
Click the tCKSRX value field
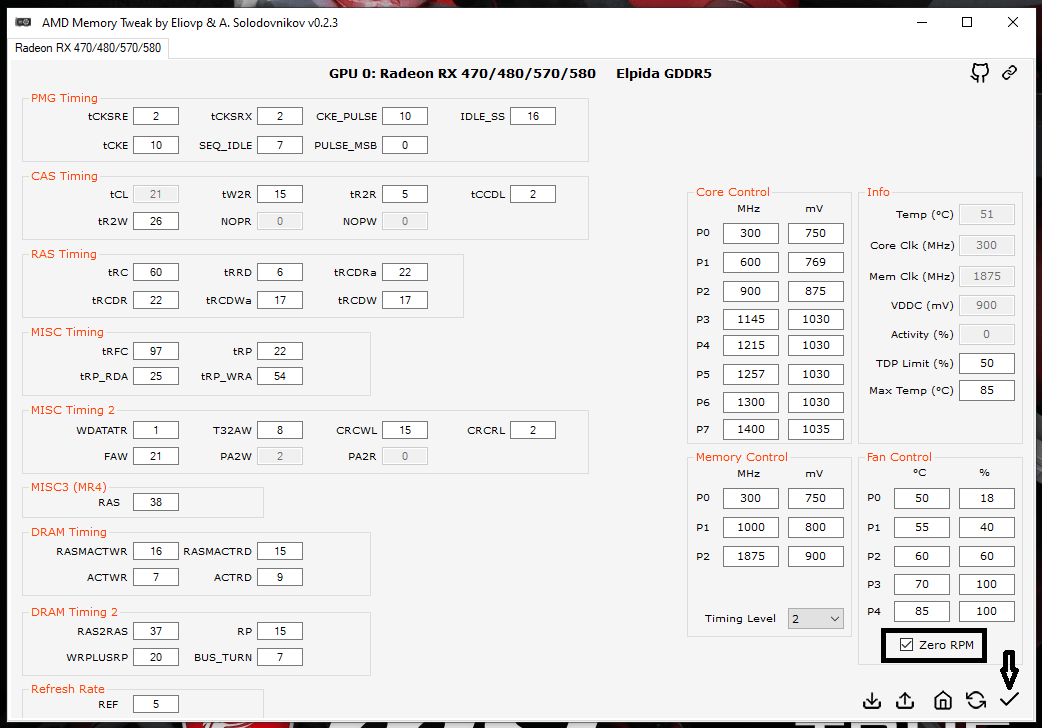point(280,116)
